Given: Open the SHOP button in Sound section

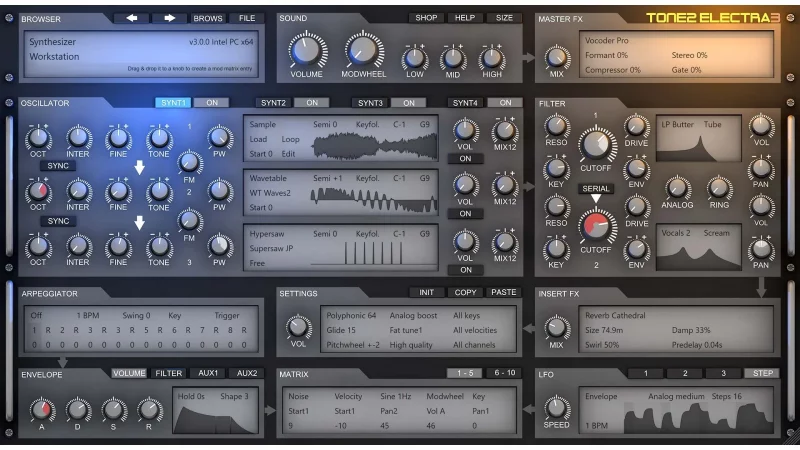Looking at the screenshot, I should [x=426, y=18].
